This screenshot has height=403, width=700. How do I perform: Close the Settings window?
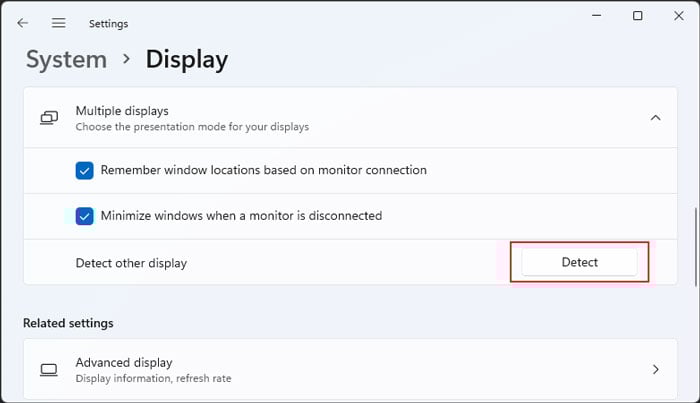(680, 16)
